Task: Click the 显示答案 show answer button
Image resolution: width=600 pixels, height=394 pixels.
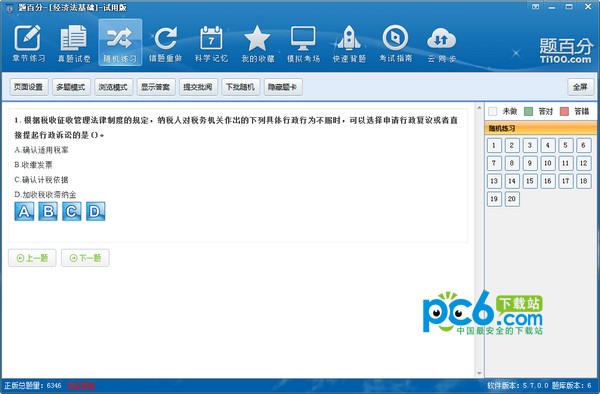Action: click(x=155, y=87)
